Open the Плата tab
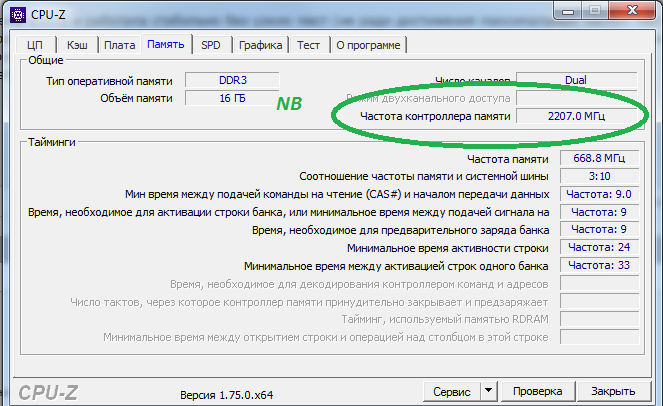663x406 pixels. point(120,45)
